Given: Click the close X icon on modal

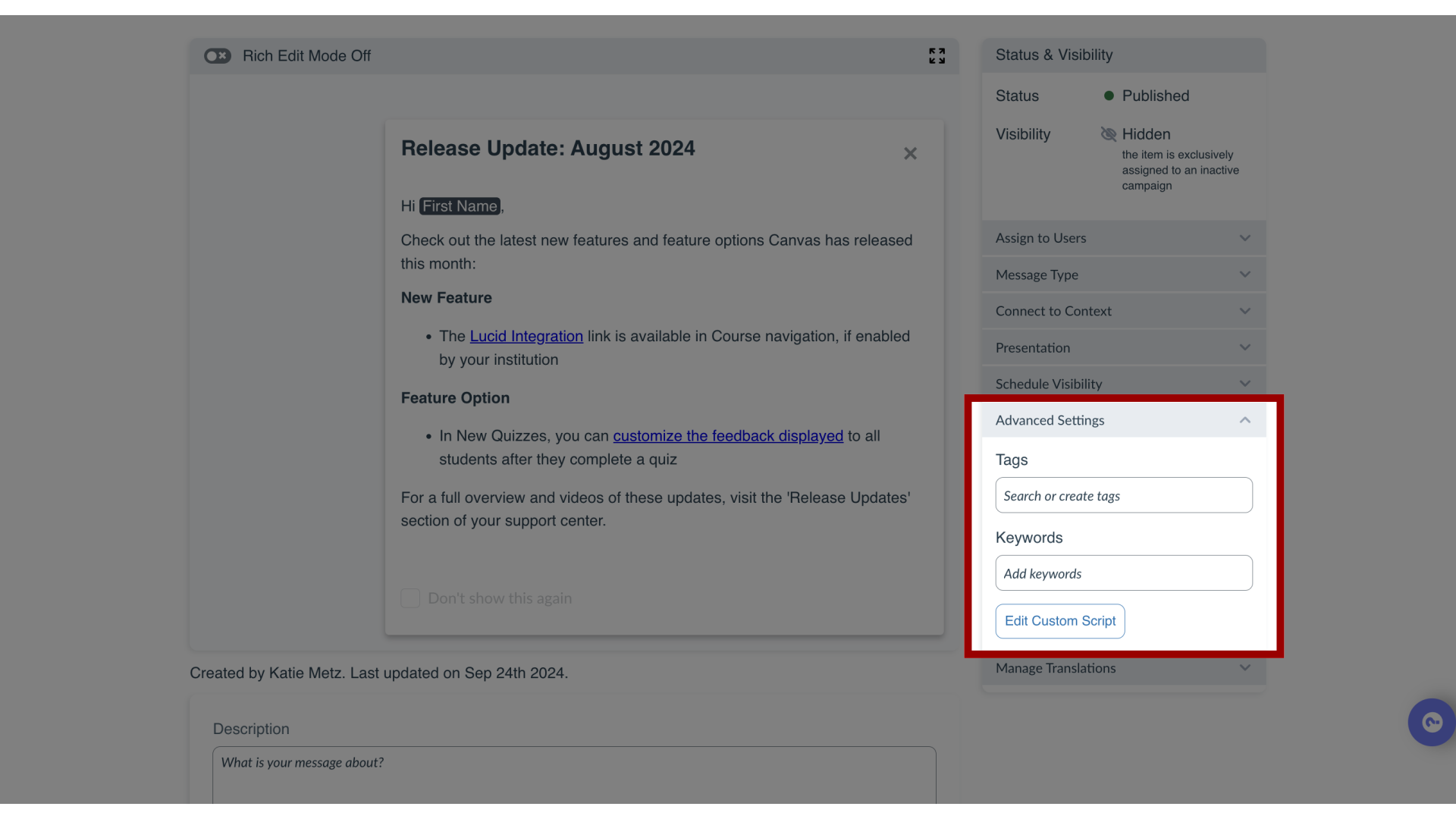Looking at the screenshot, I should (x=910, y=153).
